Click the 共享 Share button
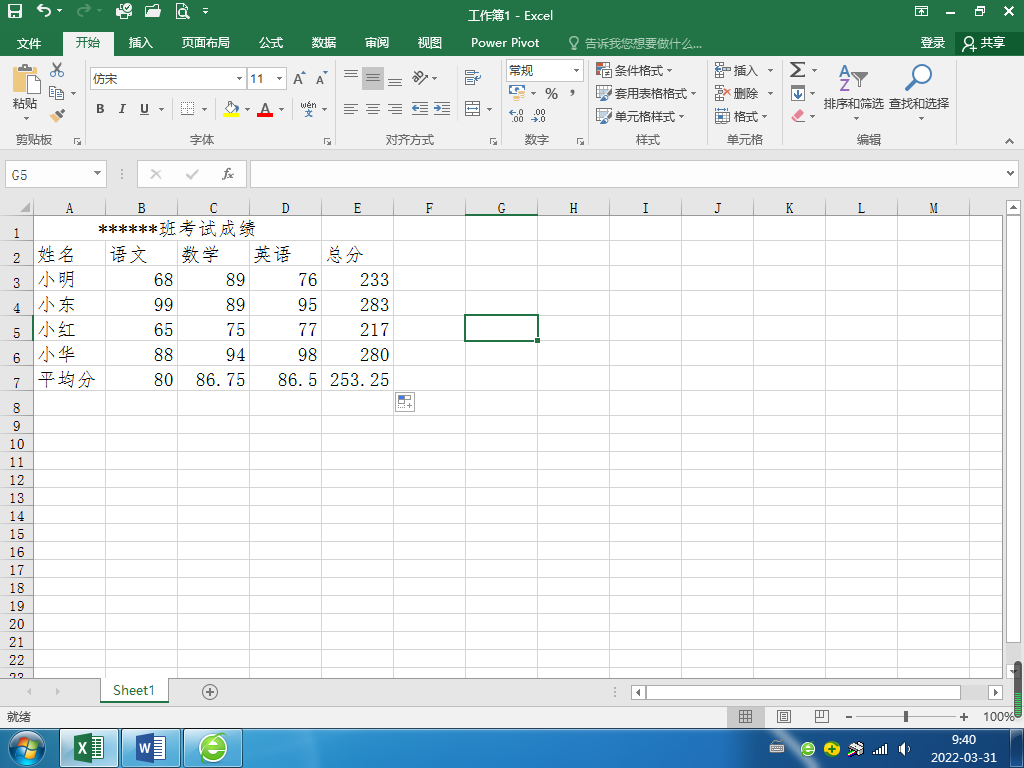1024x768 pixels. point(984,43)
